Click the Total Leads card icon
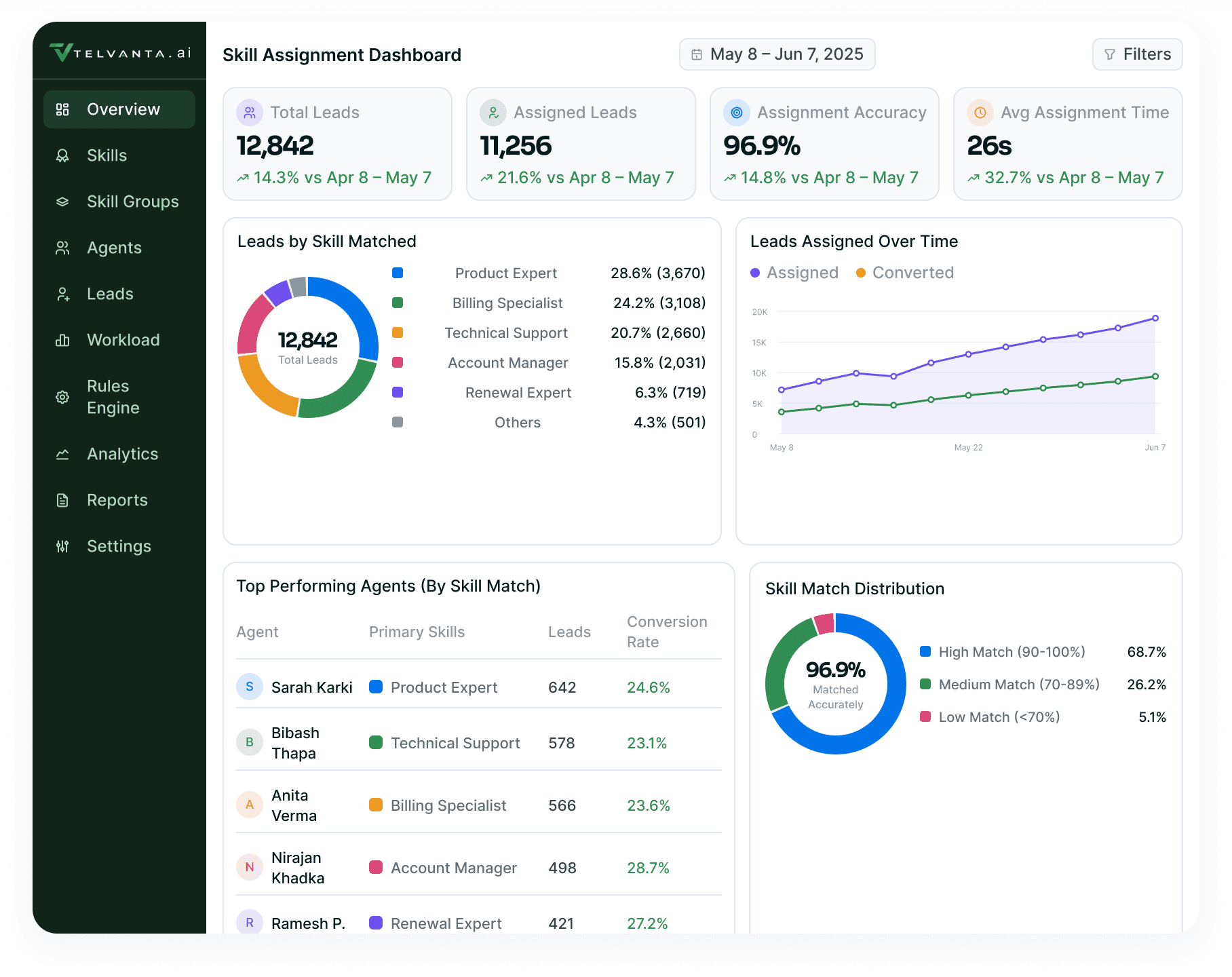 250,113
